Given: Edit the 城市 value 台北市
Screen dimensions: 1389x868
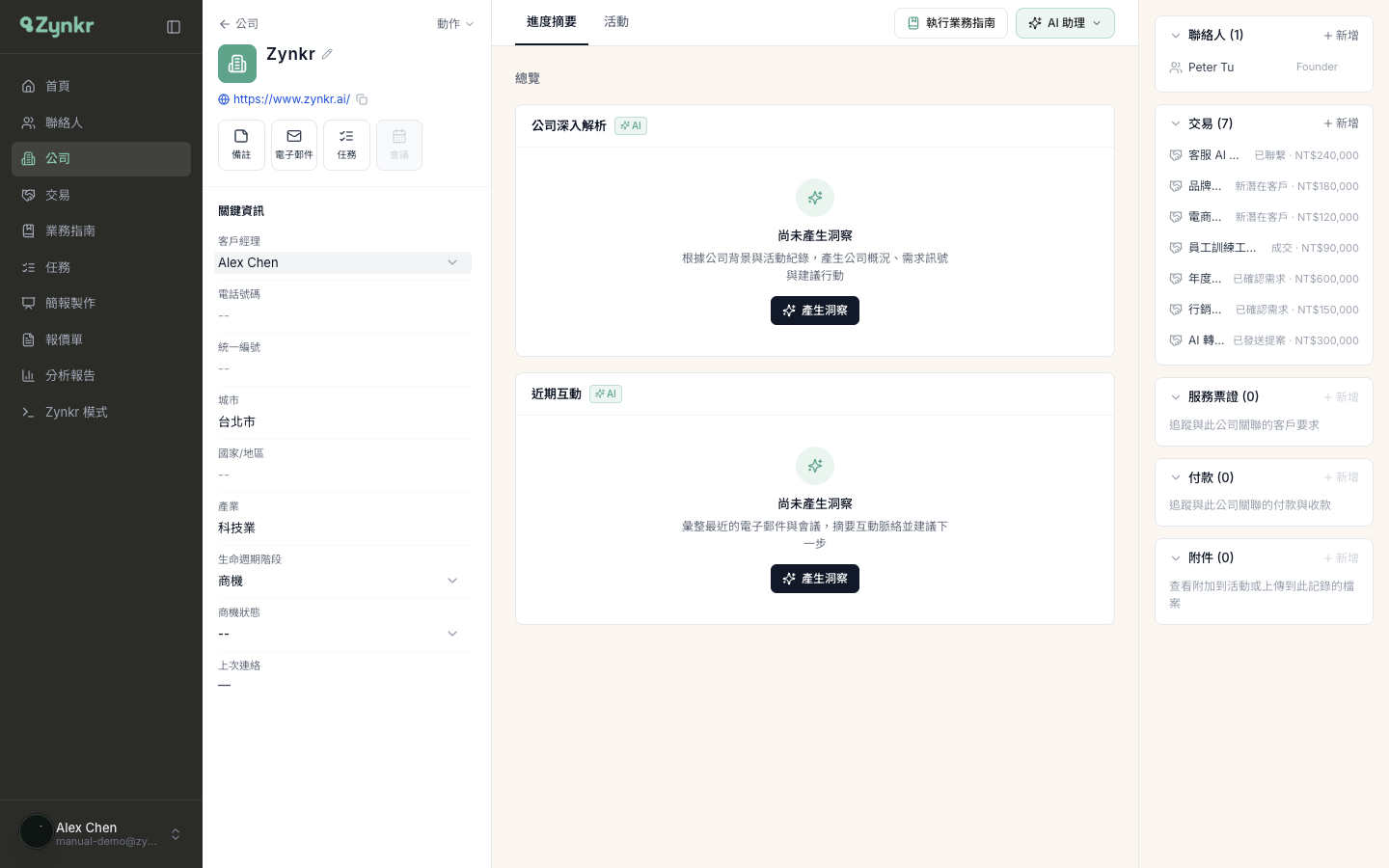Looking at the screenshot, I should tap(342, 421).
